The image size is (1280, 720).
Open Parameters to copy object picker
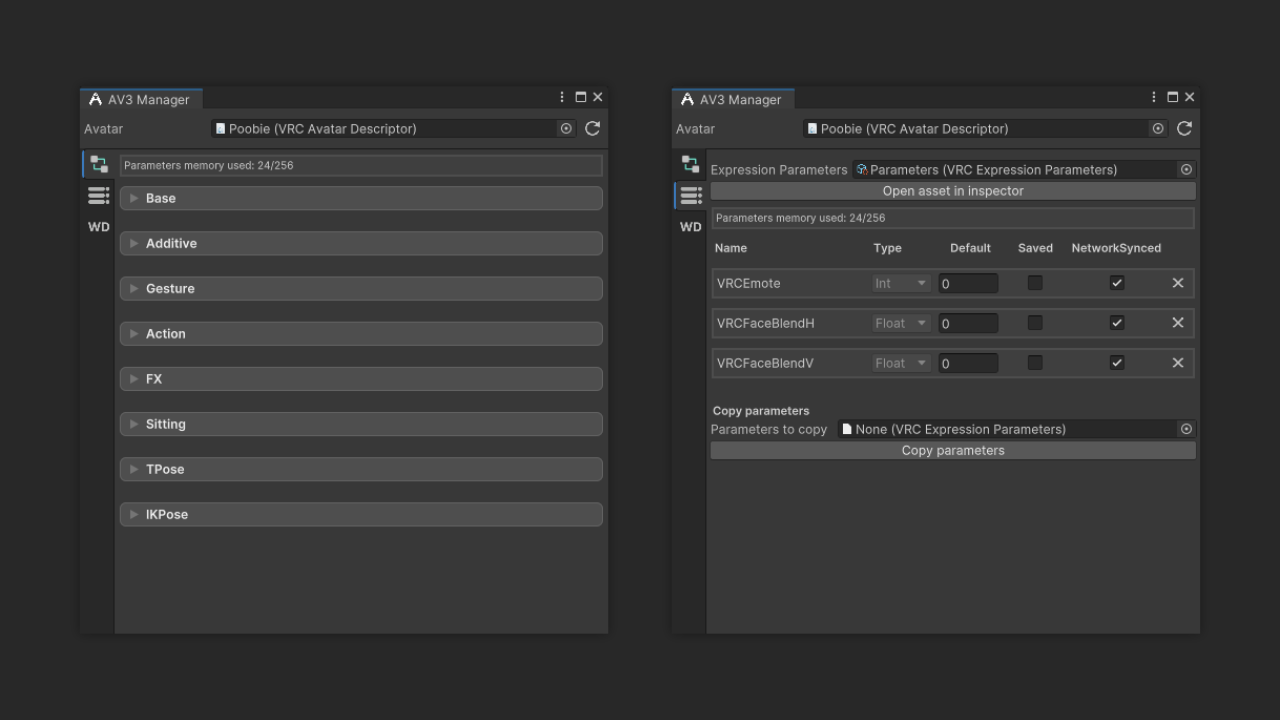[x=1186, y=429]
